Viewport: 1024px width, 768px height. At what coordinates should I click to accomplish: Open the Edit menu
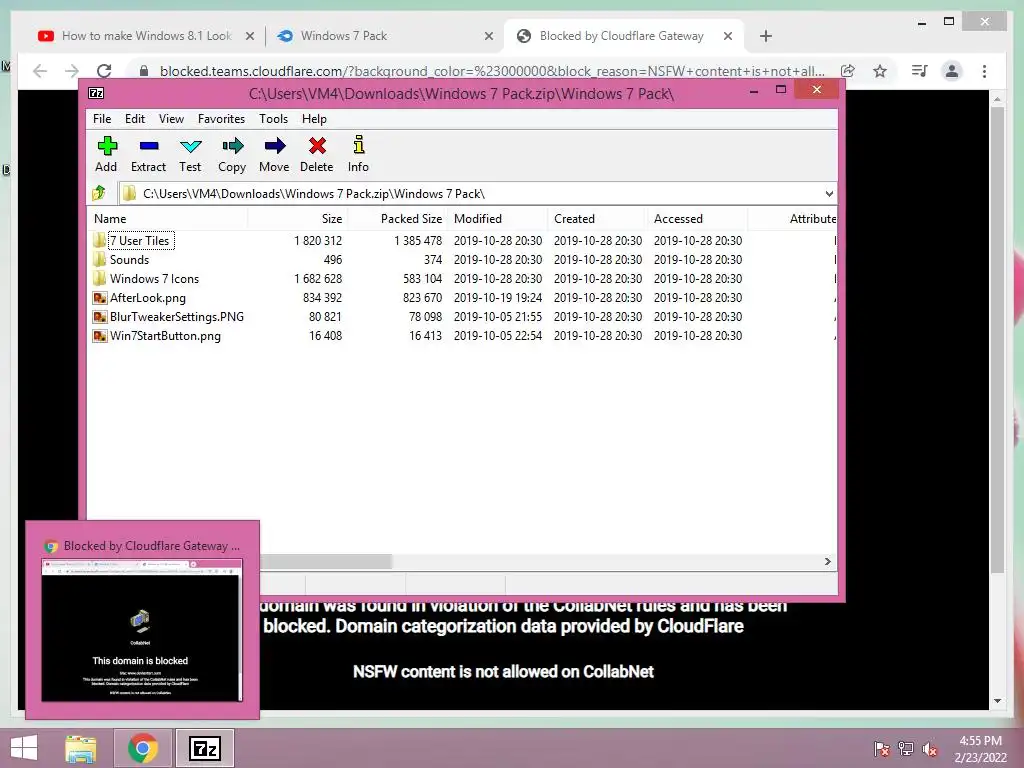[x=135, y=119]
